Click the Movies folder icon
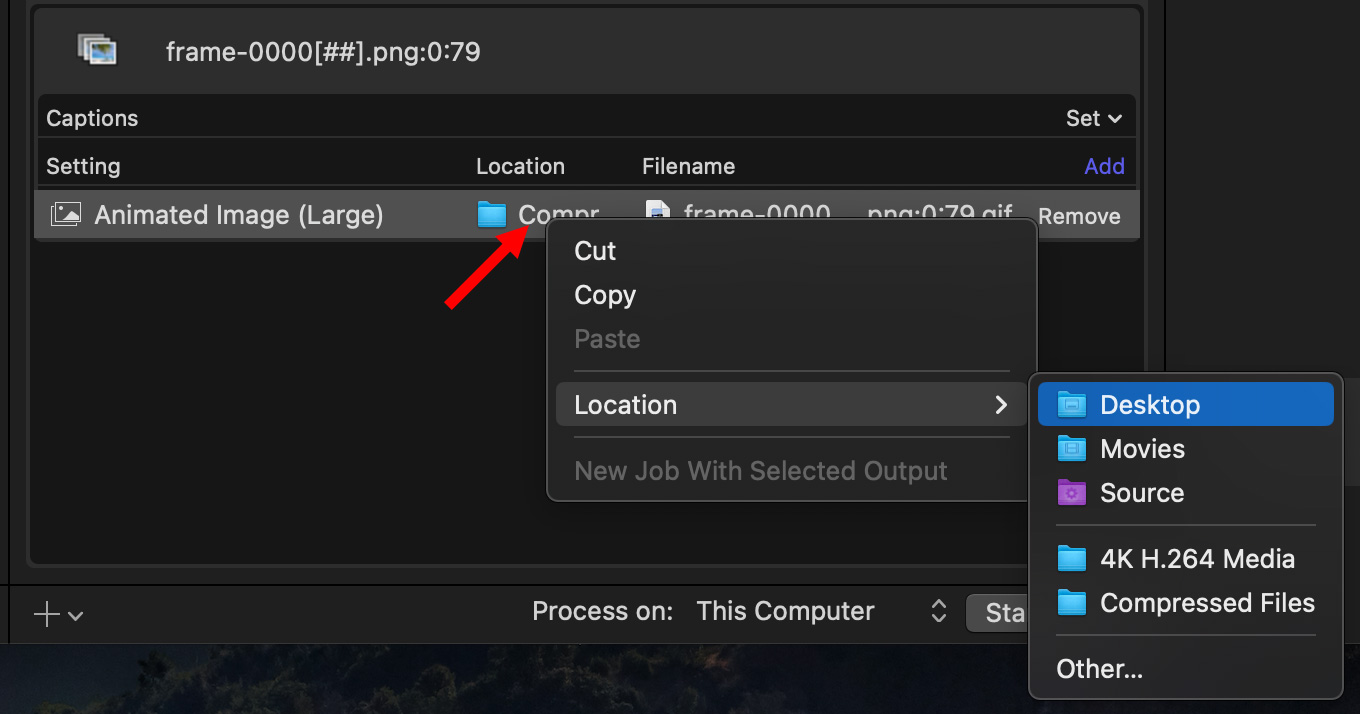1360x714 pixels. tap(1071, 449)
